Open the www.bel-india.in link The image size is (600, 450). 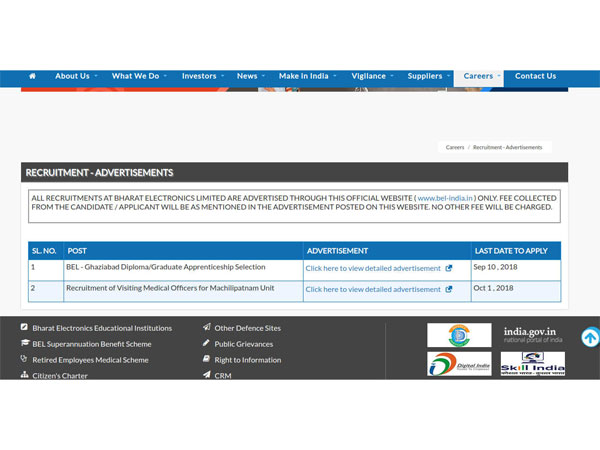click(x=445, y=198)
